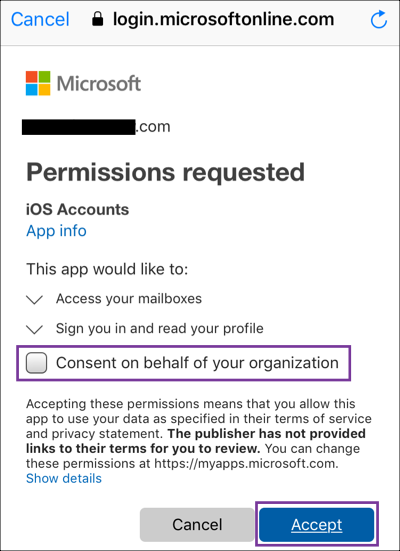The width and height of the screenshot is (400, 551).
Task: Reload the login page with the refresh icon
Action: coord(379,19)
